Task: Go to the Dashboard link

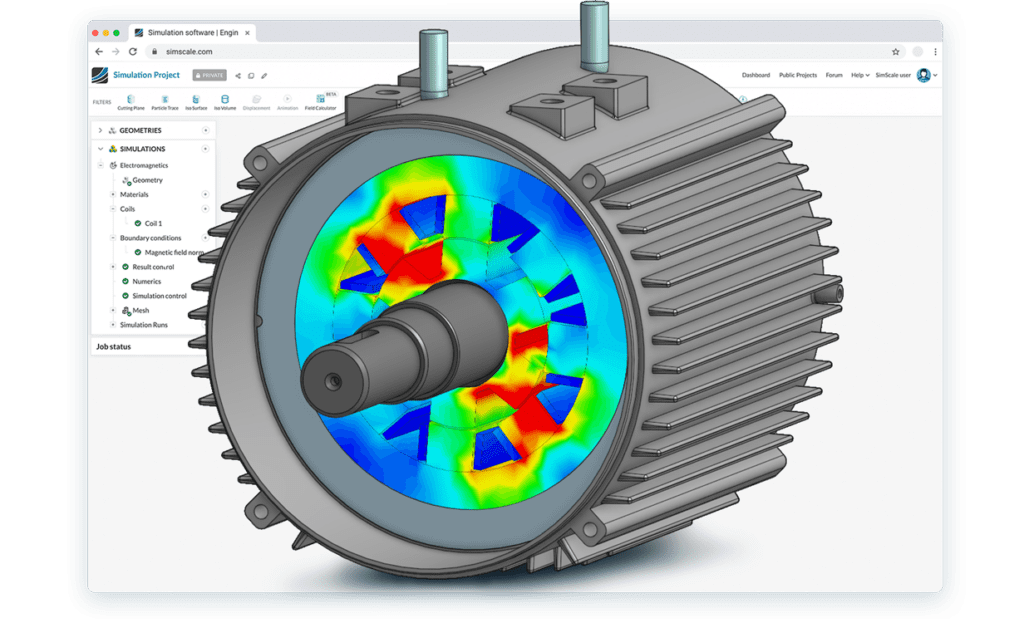Action: [x=756, y=75]
